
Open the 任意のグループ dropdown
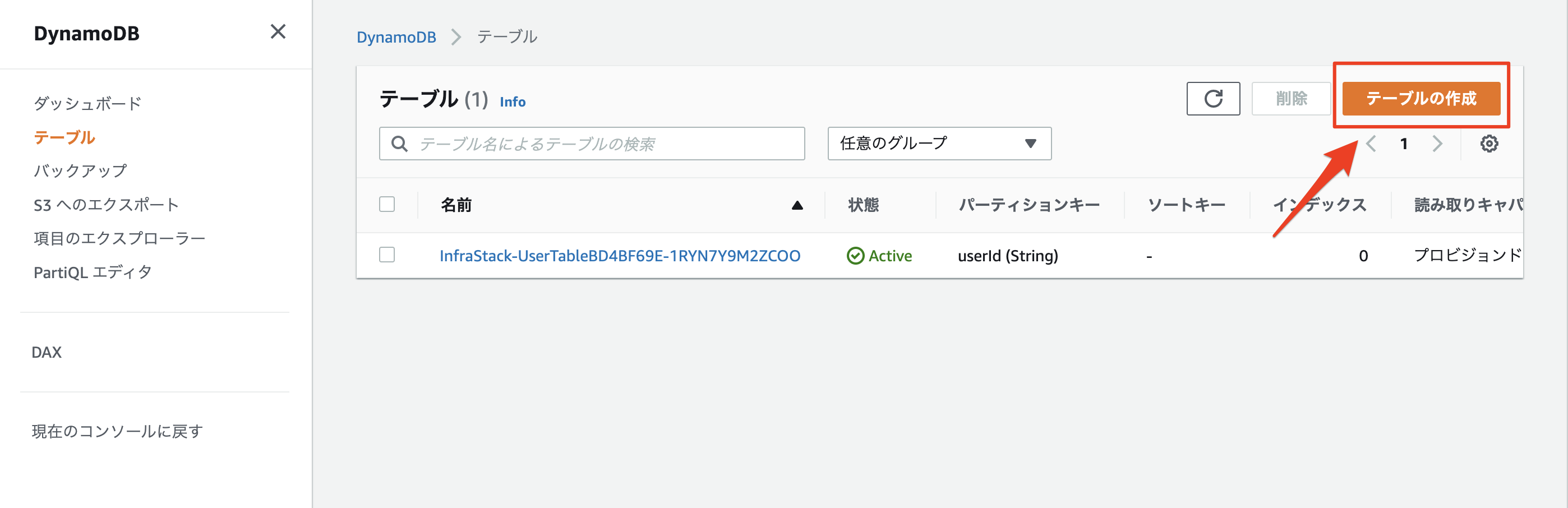pos(939,144)
